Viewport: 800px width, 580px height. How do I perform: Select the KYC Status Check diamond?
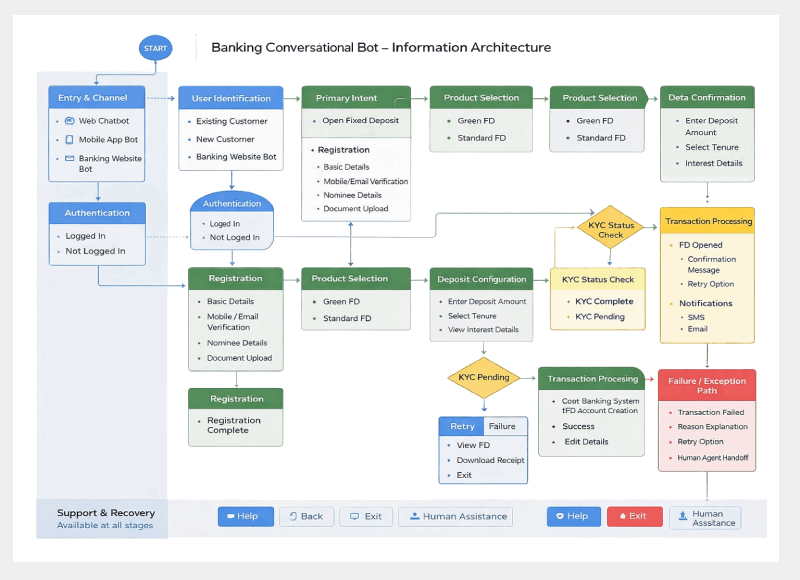[x=611, y=230]
